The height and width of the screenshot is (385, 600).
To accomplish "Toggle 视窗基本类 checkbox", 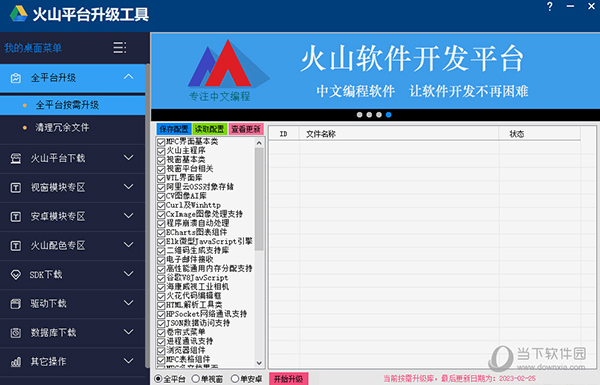I will [x=161, y=160].
